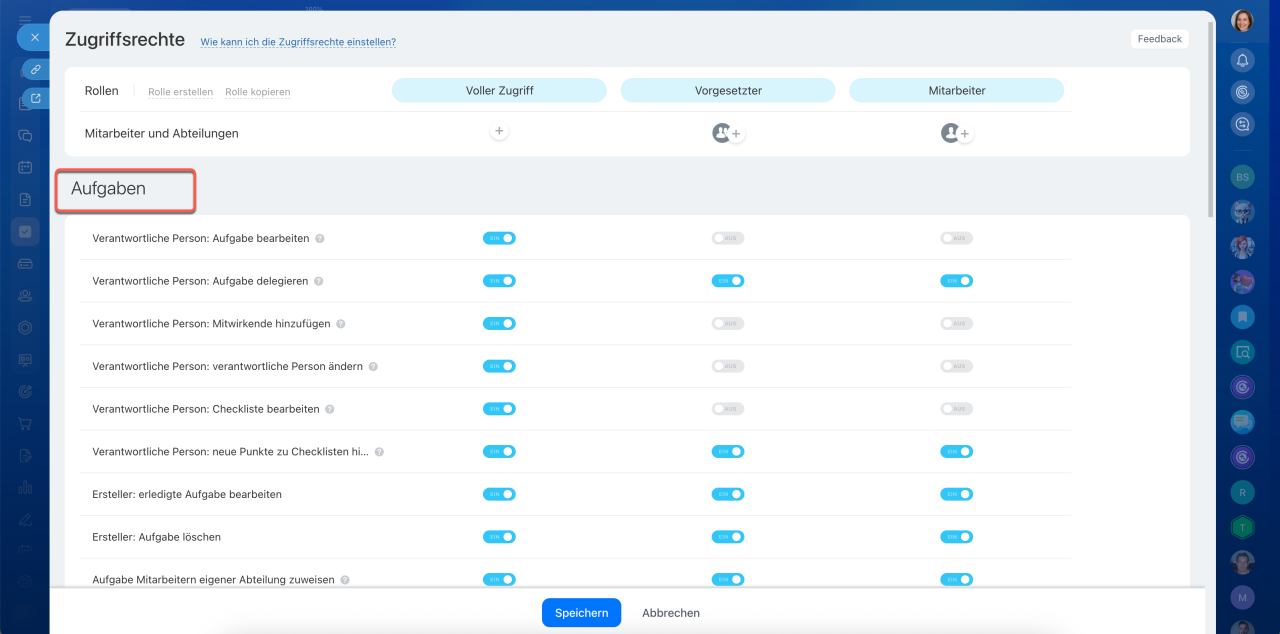The height and width of the screenshot is (634, 1280).
Task: Open the shopping cart sidebar icon
Action: pos(25,423)
